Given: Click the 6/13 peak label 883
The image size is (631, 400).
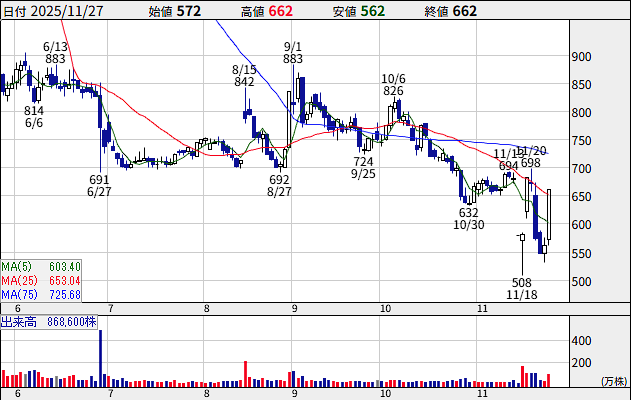Looking at the screenshot, I should pos(55,59).
